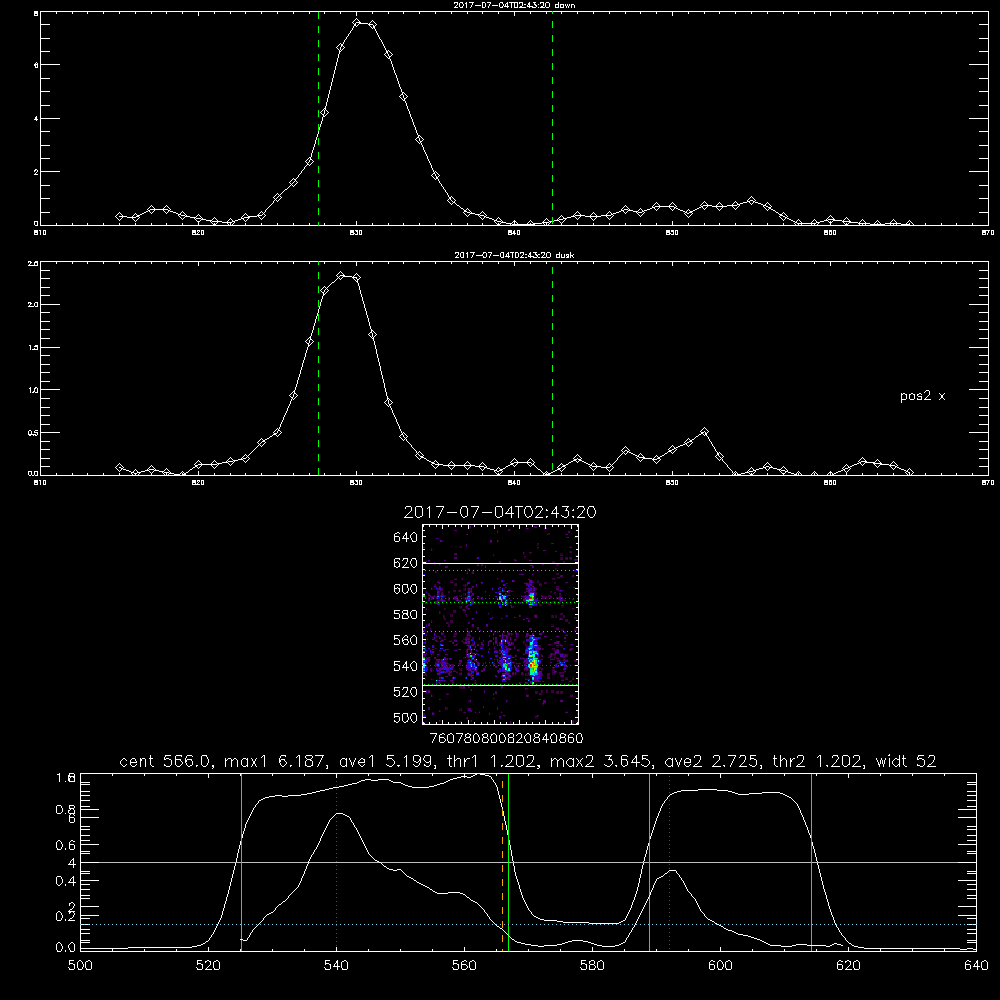Click the orange dashed center line in bottom plot
Screen dimensions: 1000x1000
click(x=503, y=862)
